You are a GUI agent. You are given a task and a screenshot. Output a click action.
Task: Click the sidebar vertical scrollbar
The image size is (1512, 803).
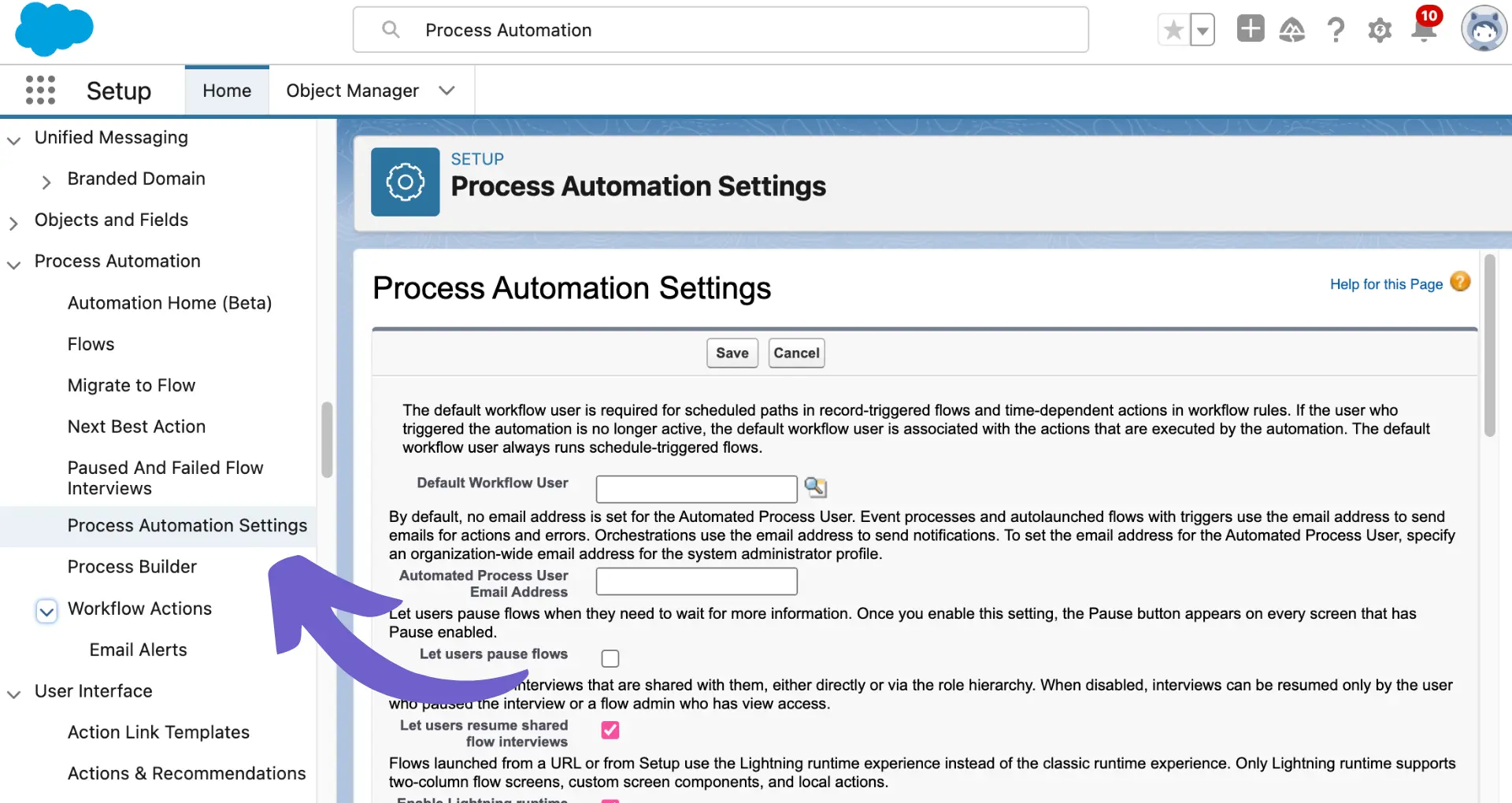(x=327, y=439)
